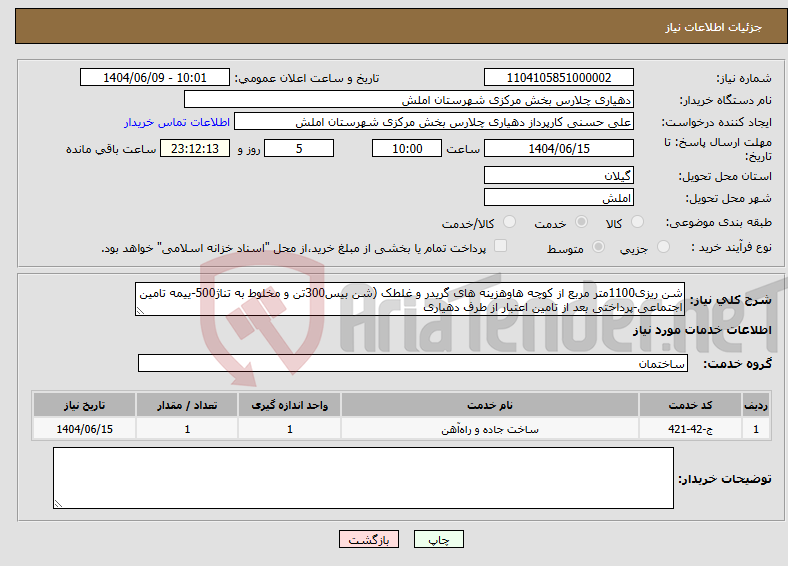Click the واحد اندازه گیری column header
788x566 pixels.
pos(289,405)
